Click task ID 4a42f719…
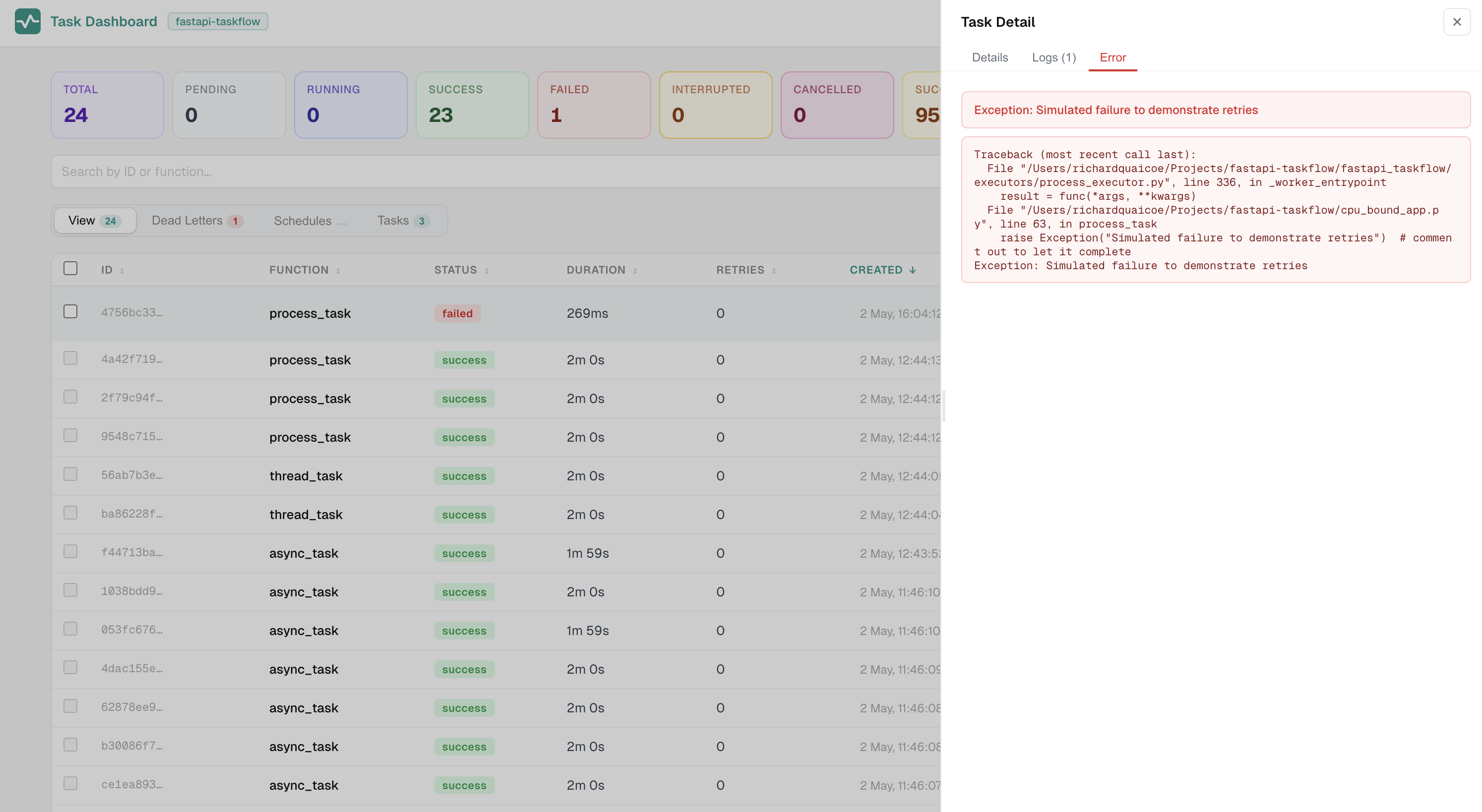1482x812 pixels. point(132,359)
